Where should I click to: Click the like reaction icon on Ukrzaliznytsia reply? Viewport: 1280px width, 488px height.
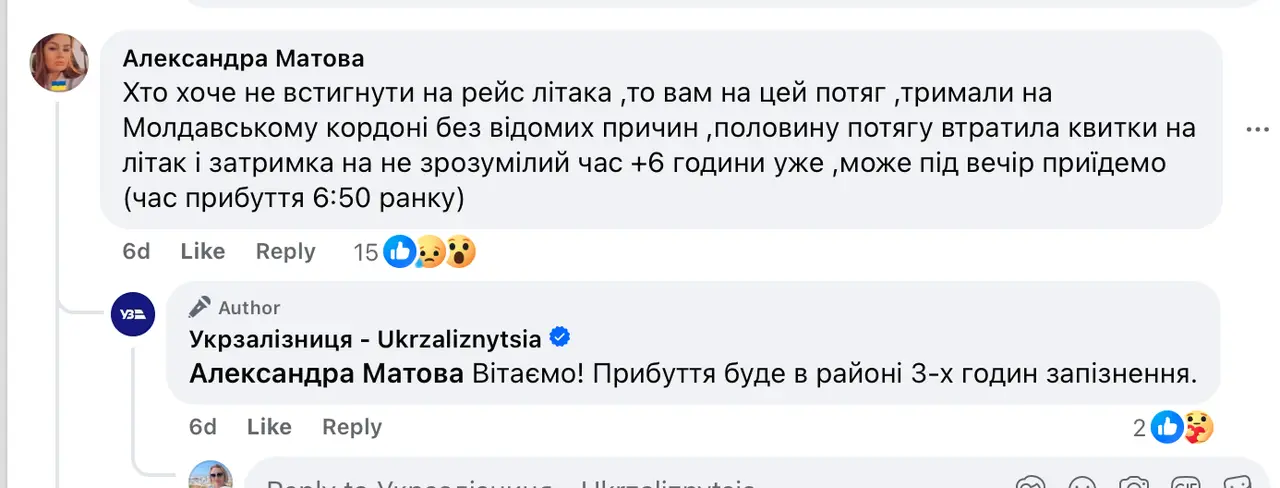1168,427
